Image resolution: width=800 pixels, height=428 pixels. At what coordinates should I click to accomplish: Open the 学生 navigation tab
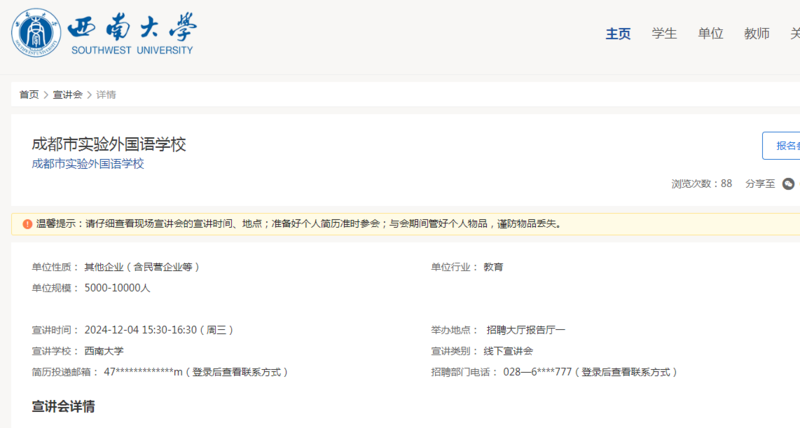pos(664,34)
